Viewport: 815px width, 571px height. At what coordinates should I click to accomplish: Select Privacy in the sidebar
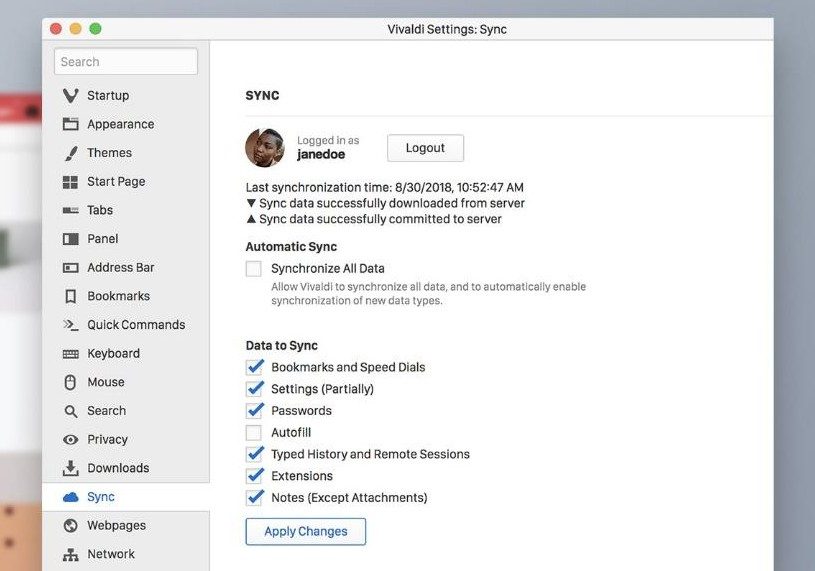(x=126, y=440)
